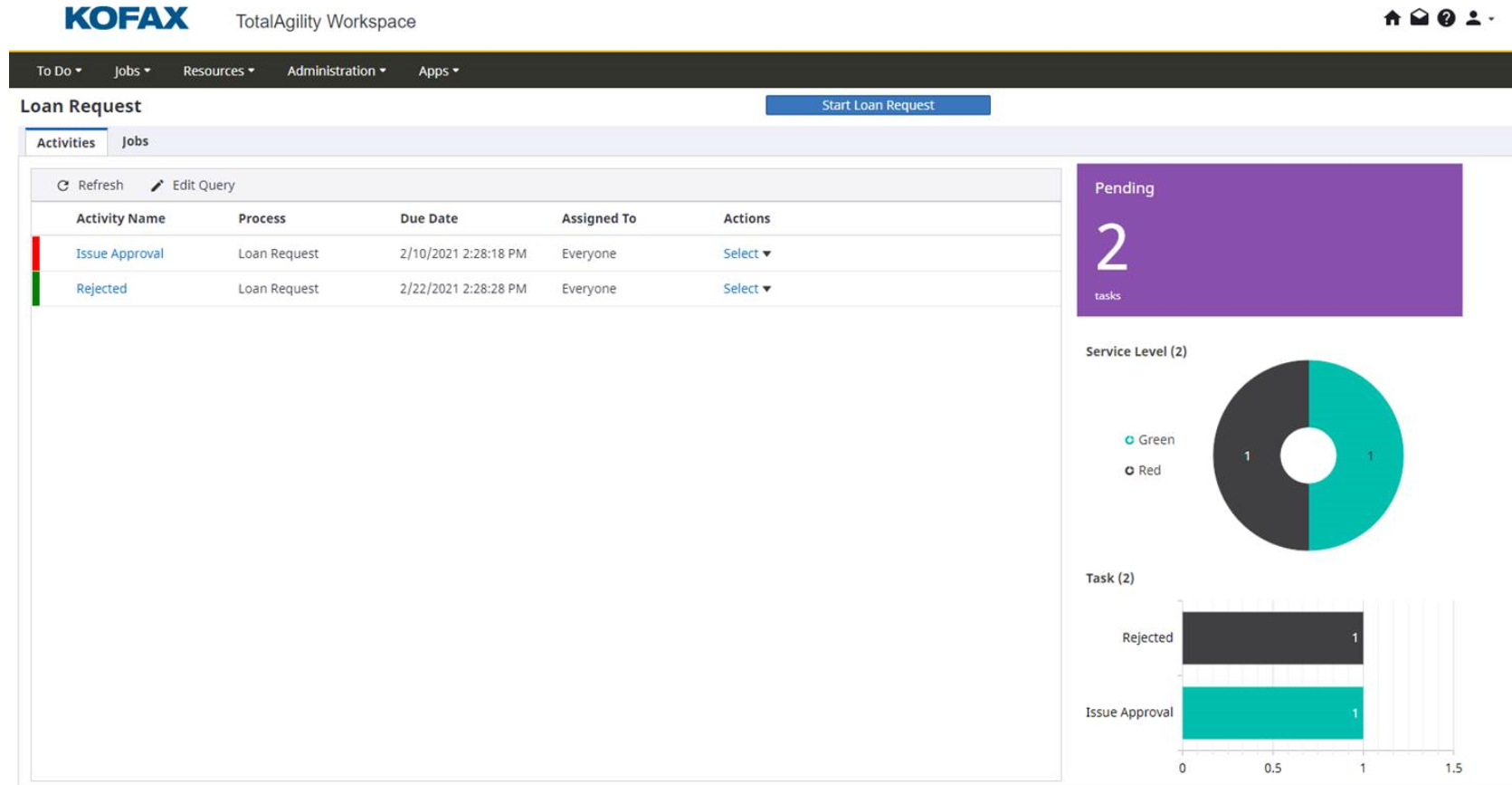Click the Kofax logo
1512x785 pixels.
click(127, 19)
